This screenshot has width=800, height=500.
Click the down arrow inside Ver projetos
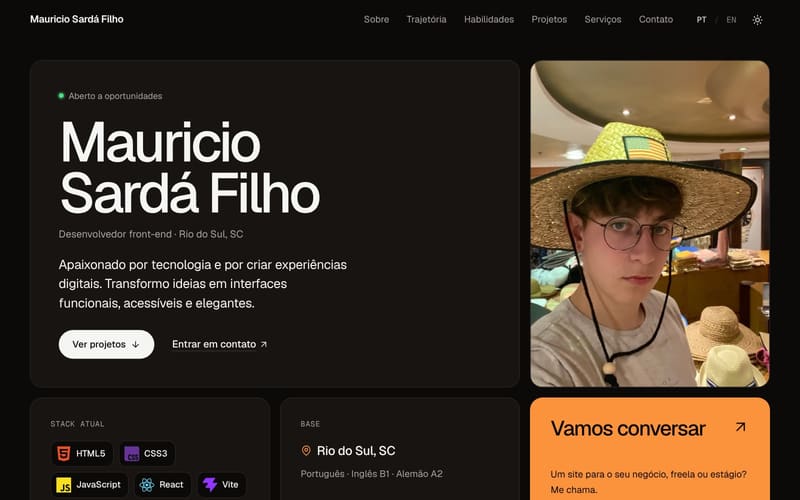[x=136, y=344]
